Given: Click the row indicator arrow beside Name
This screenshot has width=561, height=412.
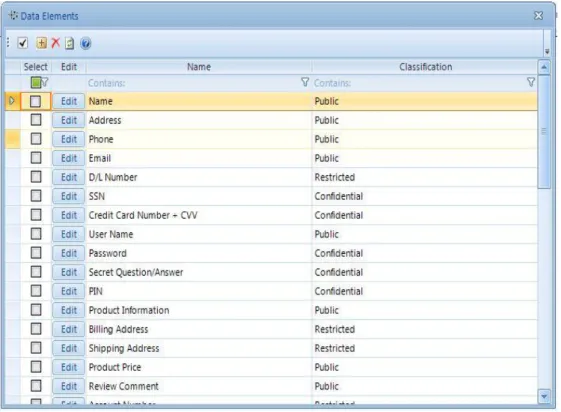Looking at the screenshot, I should pos(12,101).
